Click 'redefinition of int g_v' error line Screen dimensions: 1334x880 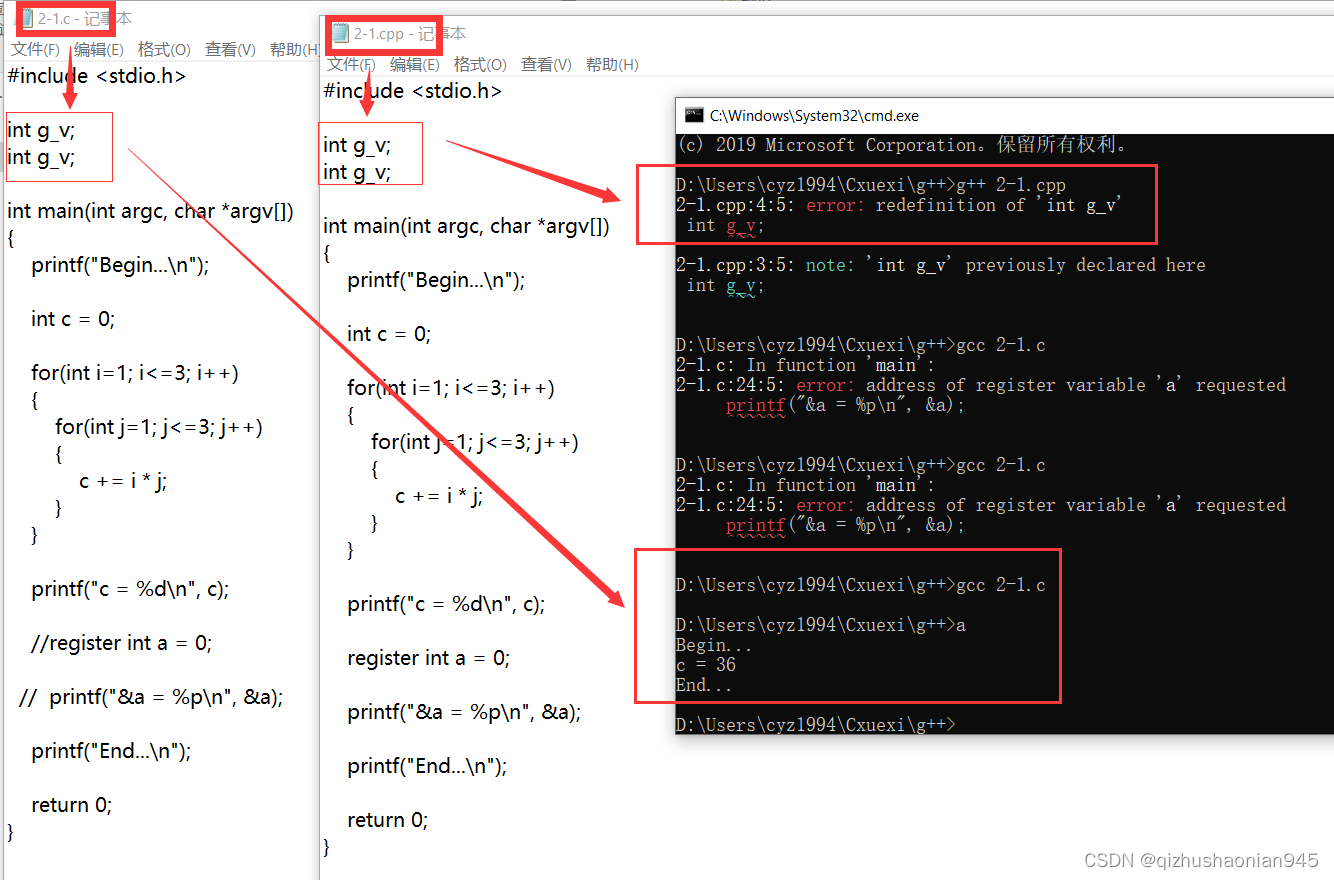click(899, 205)
